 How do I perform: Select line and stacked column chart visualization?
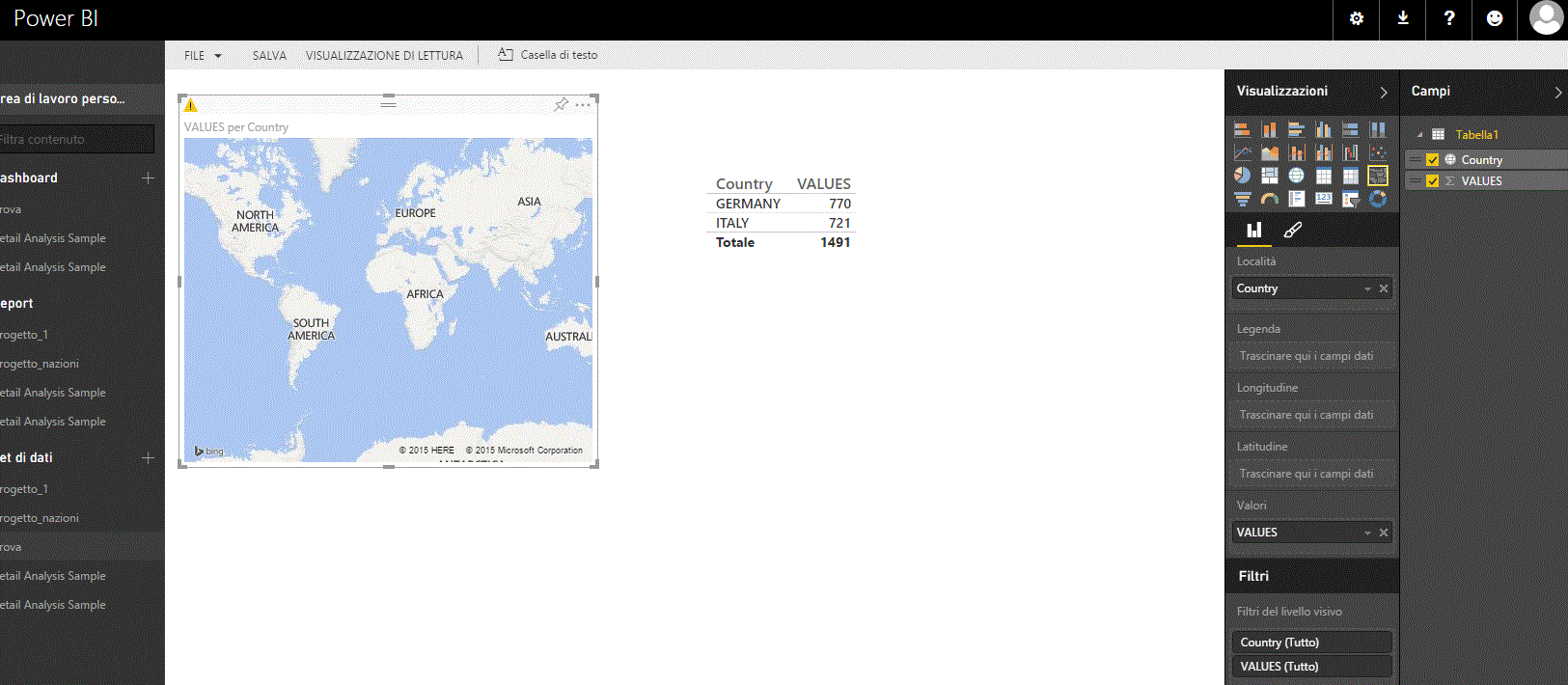click(1297, 152)
